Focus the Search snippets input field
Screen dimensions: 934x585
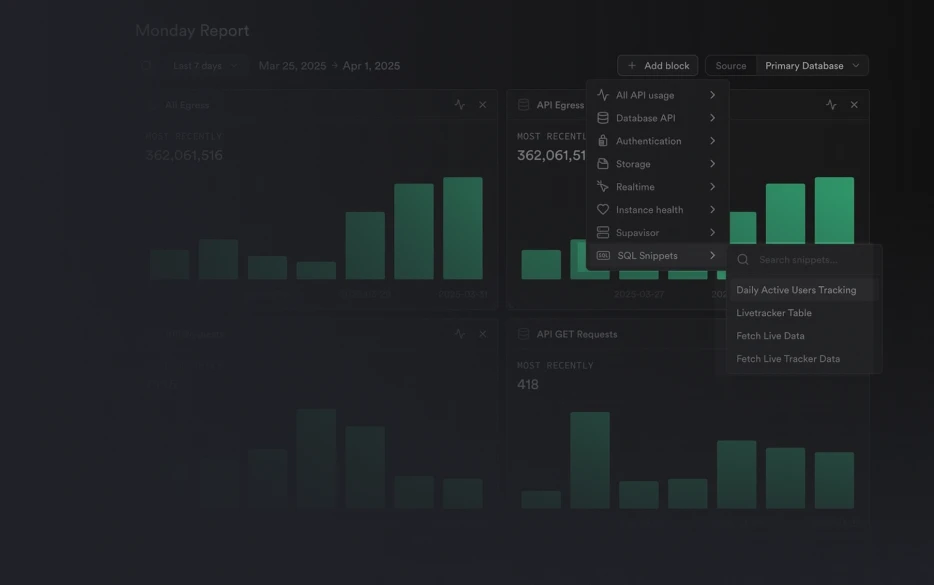pyautogui.click(x=810, y=260)
